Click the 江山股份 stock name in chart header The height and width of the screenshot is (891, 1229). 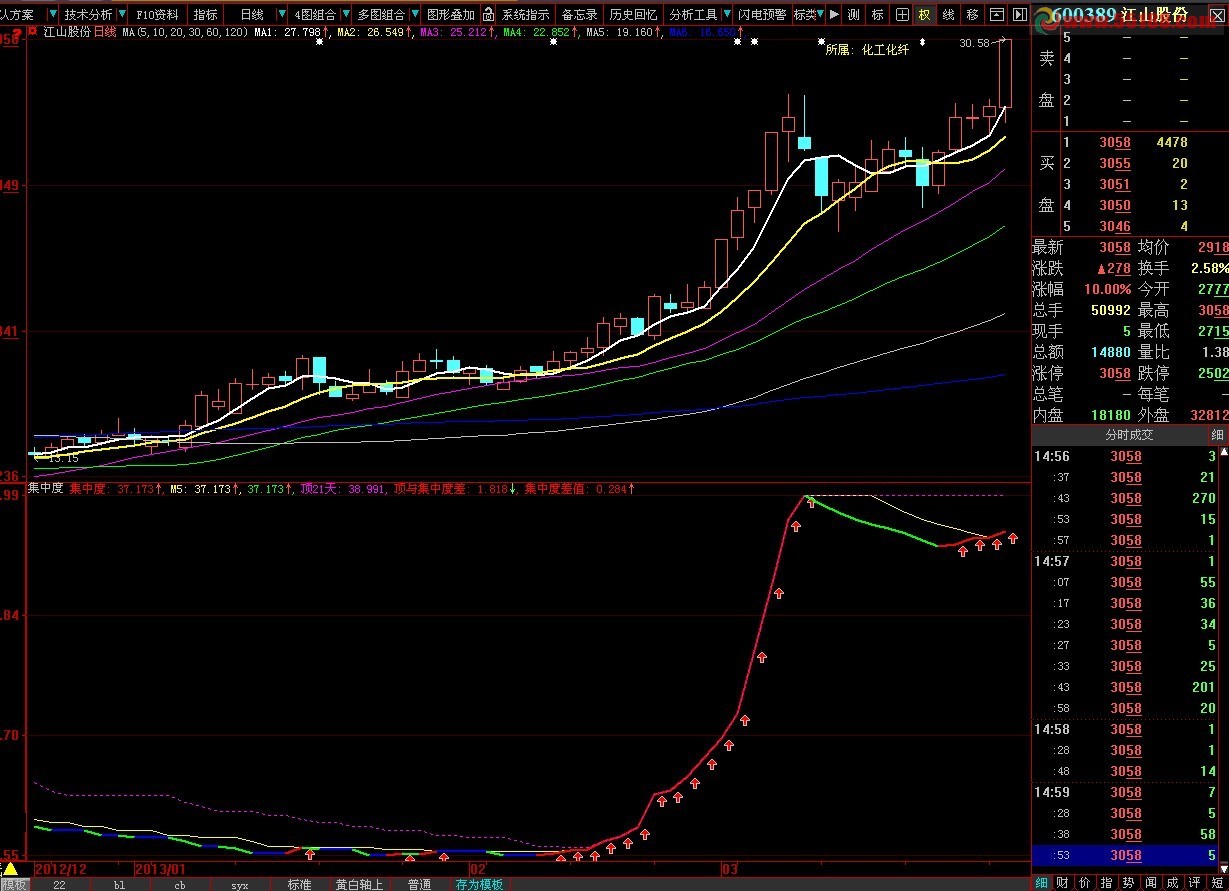(67, 32)
